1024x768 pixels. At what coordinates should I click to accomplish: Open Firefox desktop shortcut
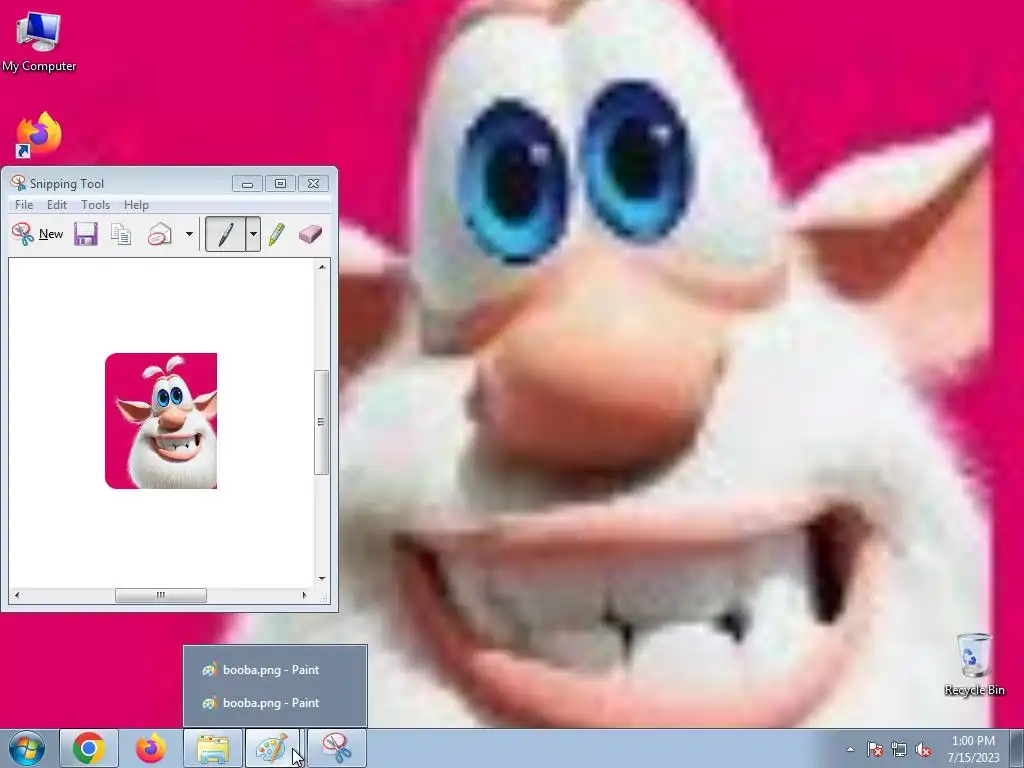click(39, 135)
